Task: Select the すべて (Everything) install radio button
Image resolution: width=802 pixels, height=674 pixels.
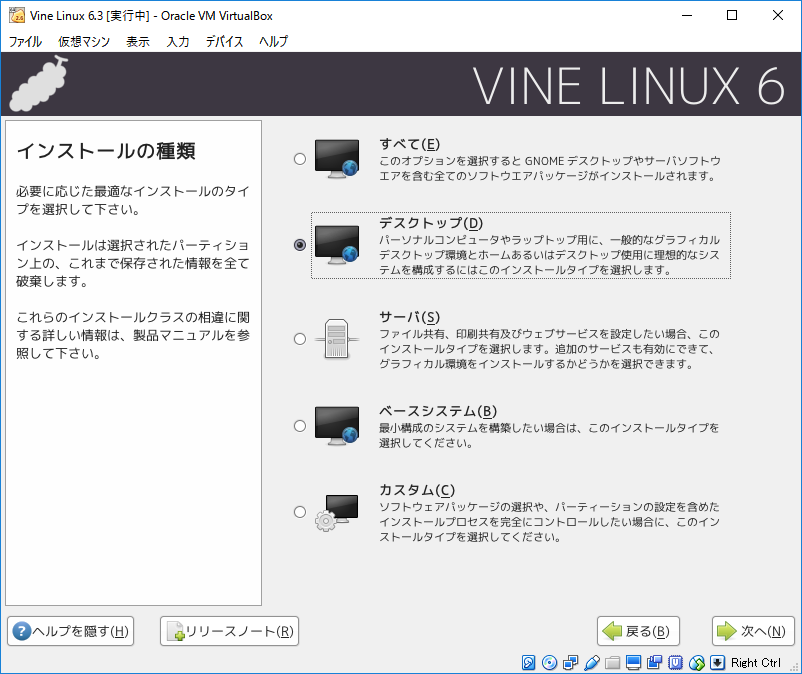Action: tap(300, 158)
